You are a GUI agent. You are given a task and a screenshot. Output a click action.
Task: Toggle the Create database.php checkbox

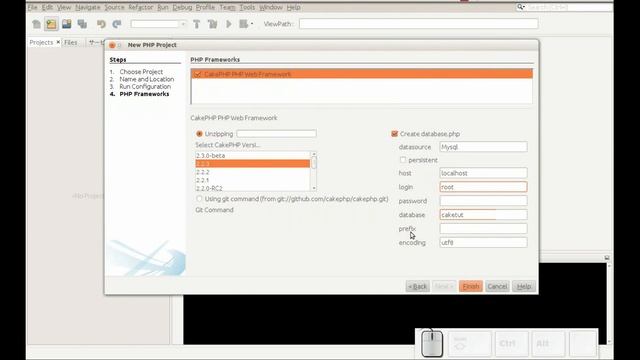(x=394, y=133)
